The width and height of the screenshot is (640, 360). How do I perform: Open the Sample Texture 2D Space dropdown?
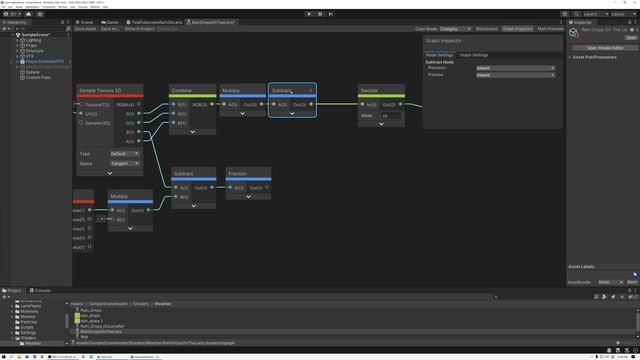[x=124, y=164]
